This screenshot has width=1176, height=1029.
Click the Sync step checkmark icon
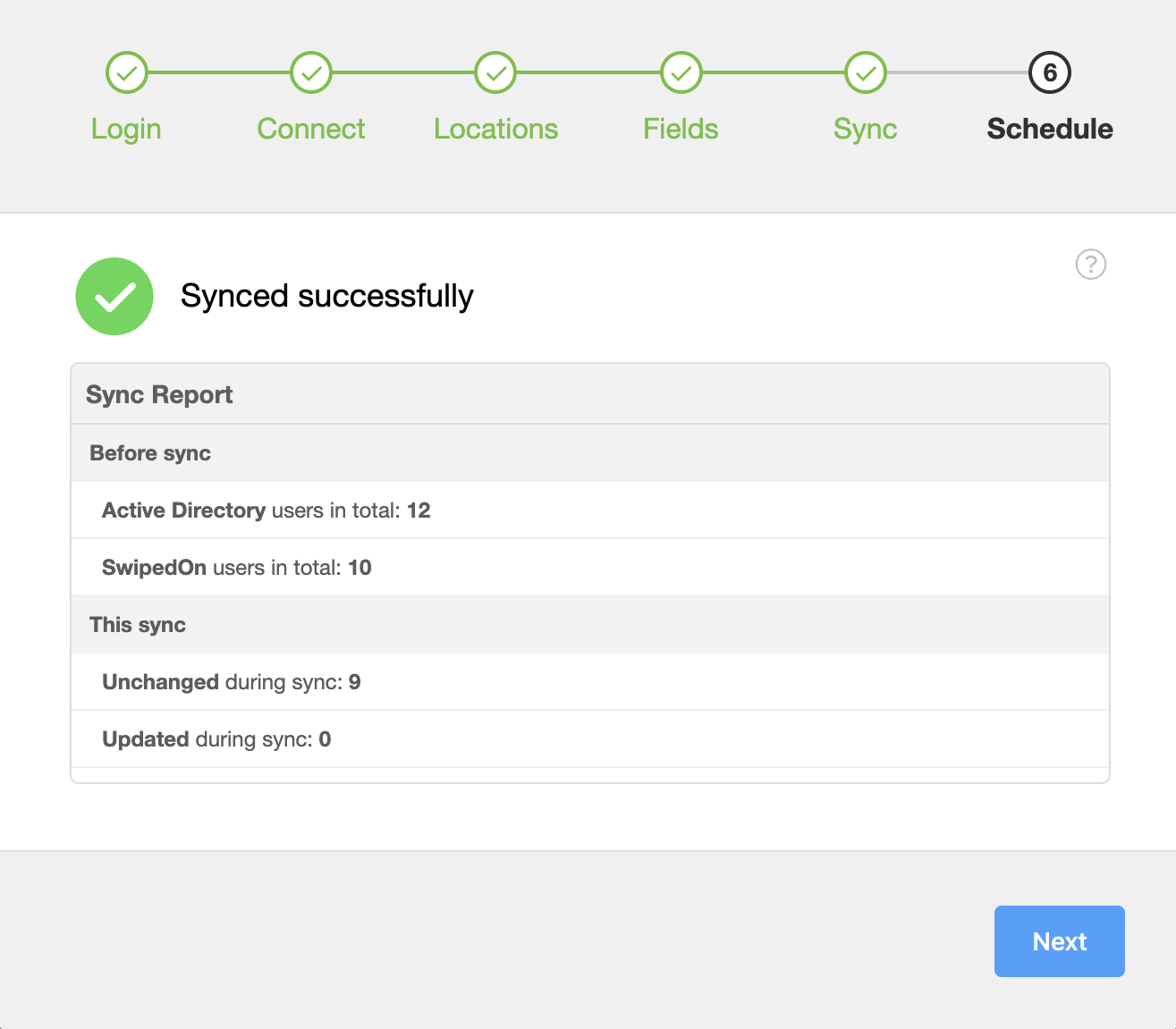click(x=865, y=72)
